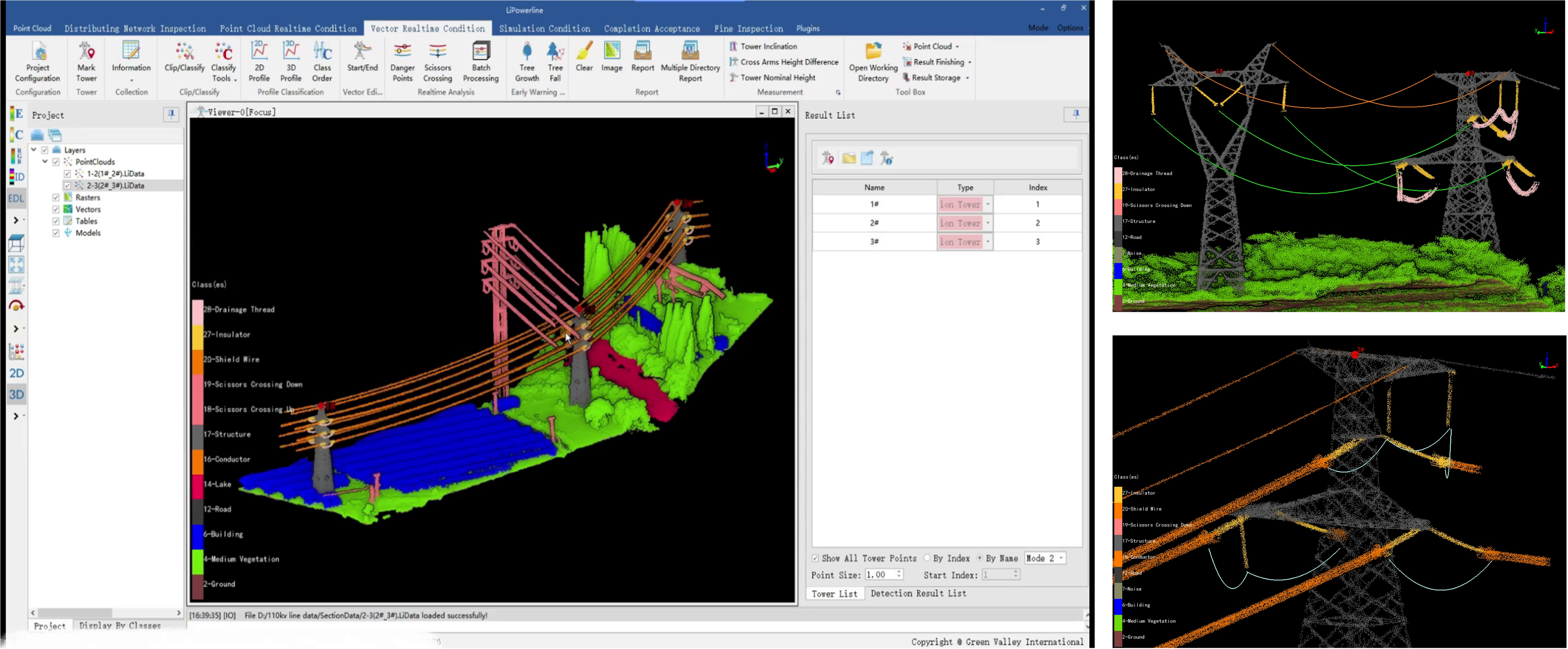This screenshot has height=649, width=1568.
Task: Open the Detection Result List tab
Action: [x=918, y=594]
